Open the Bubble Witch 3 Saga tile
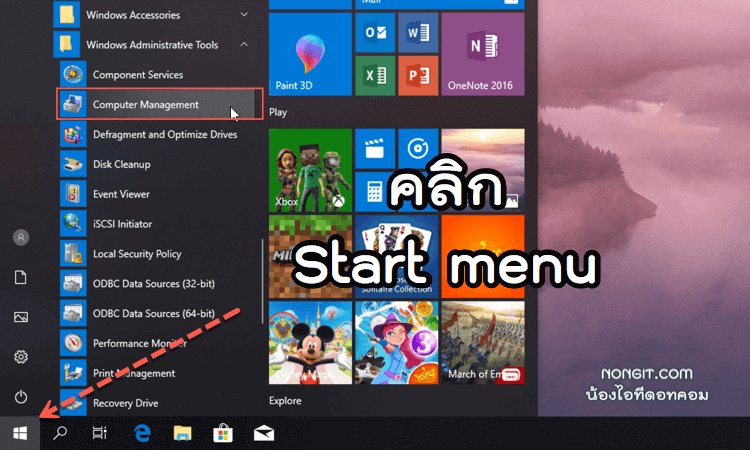Viewport: 750px width, 450px height. (x=397, y=342)
